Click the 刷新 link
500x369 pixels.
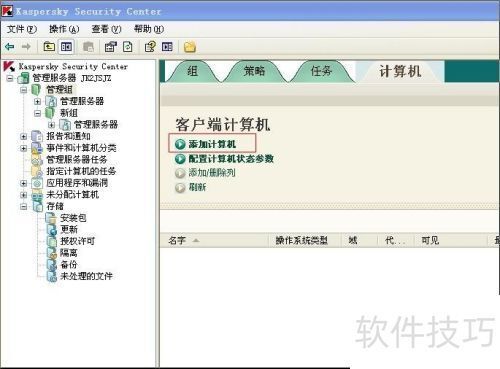[x=197, y=187]
